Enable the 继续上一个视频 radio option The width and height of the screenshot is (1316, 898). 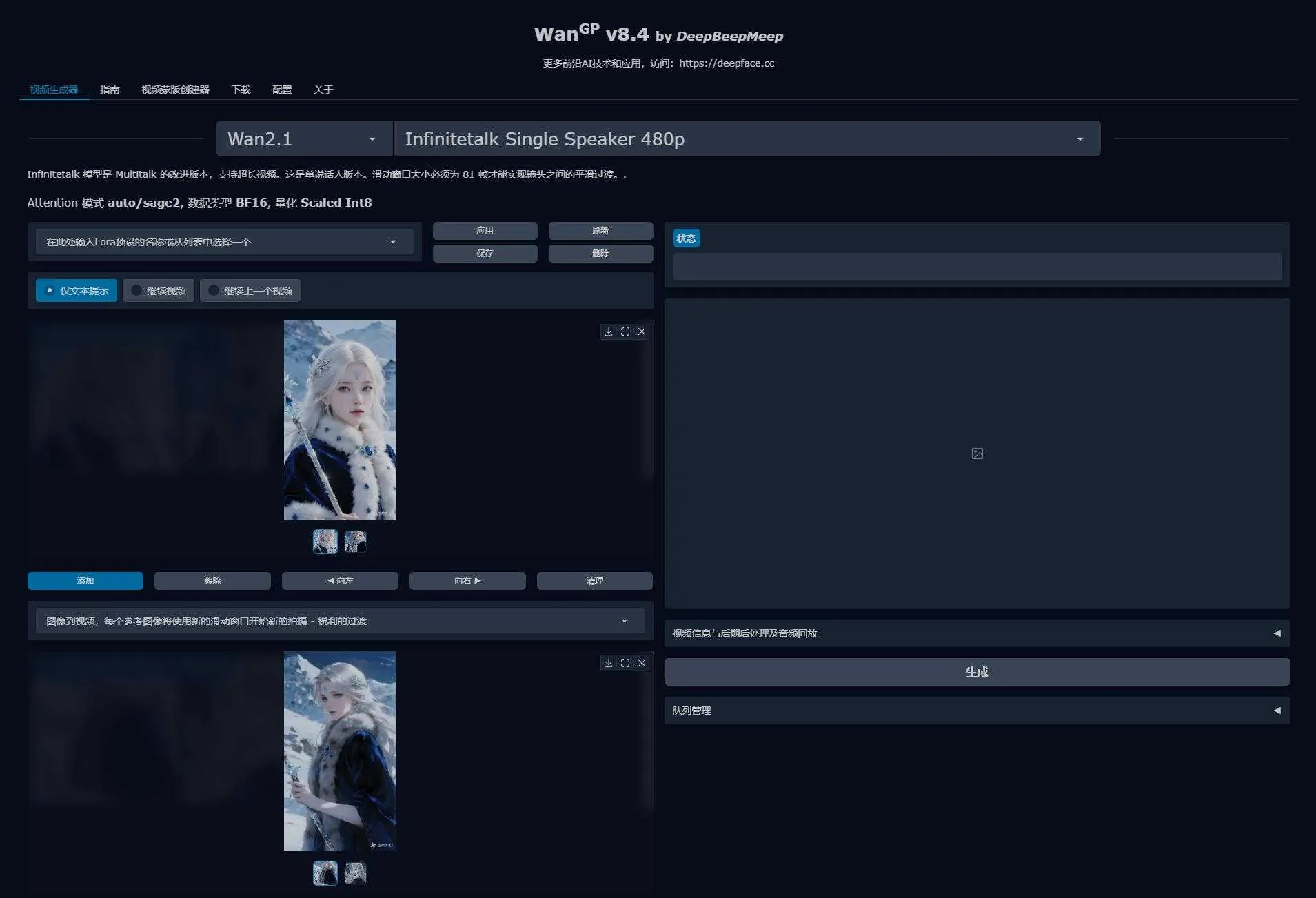(x=250, y=291)
